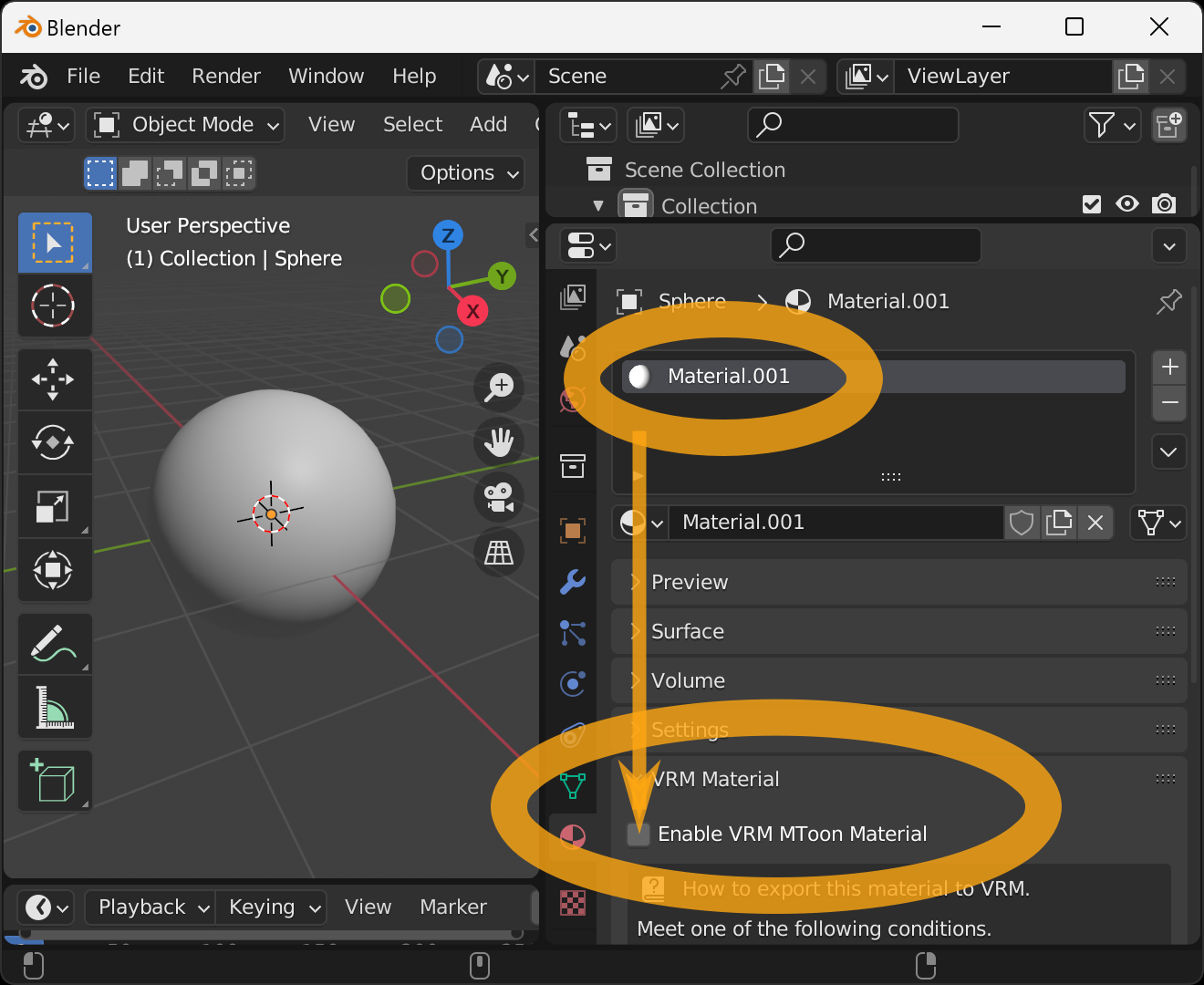The height and width of the screenshot is (985, 1204).
Task: Click the Blender logo menu icon
Action: click(34, 77)
